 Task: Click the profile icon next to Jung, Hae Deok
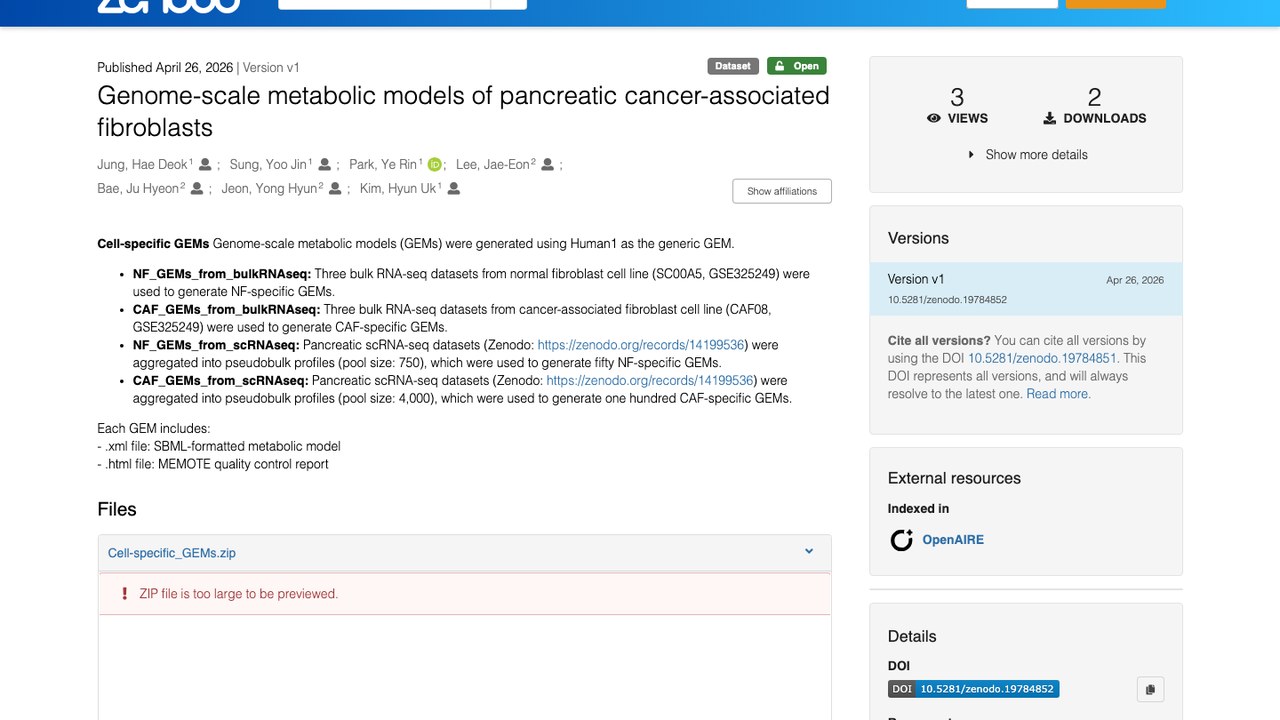pos(205,164)
